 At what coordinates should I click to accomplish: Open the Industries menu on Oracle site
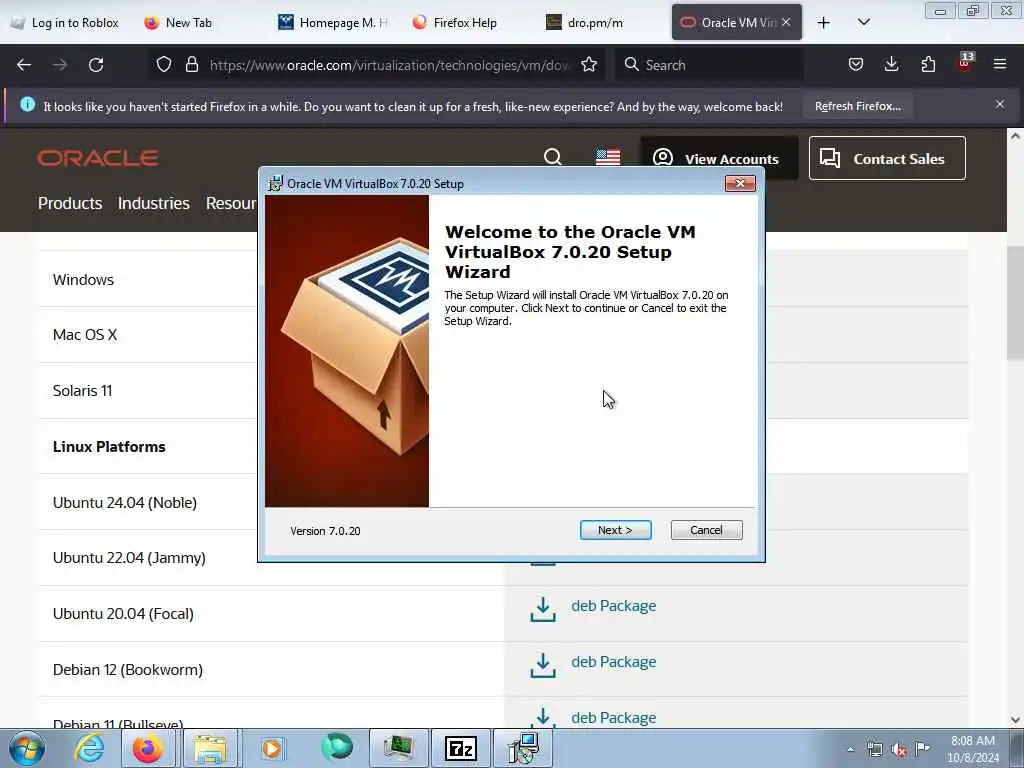pos(153,203)
